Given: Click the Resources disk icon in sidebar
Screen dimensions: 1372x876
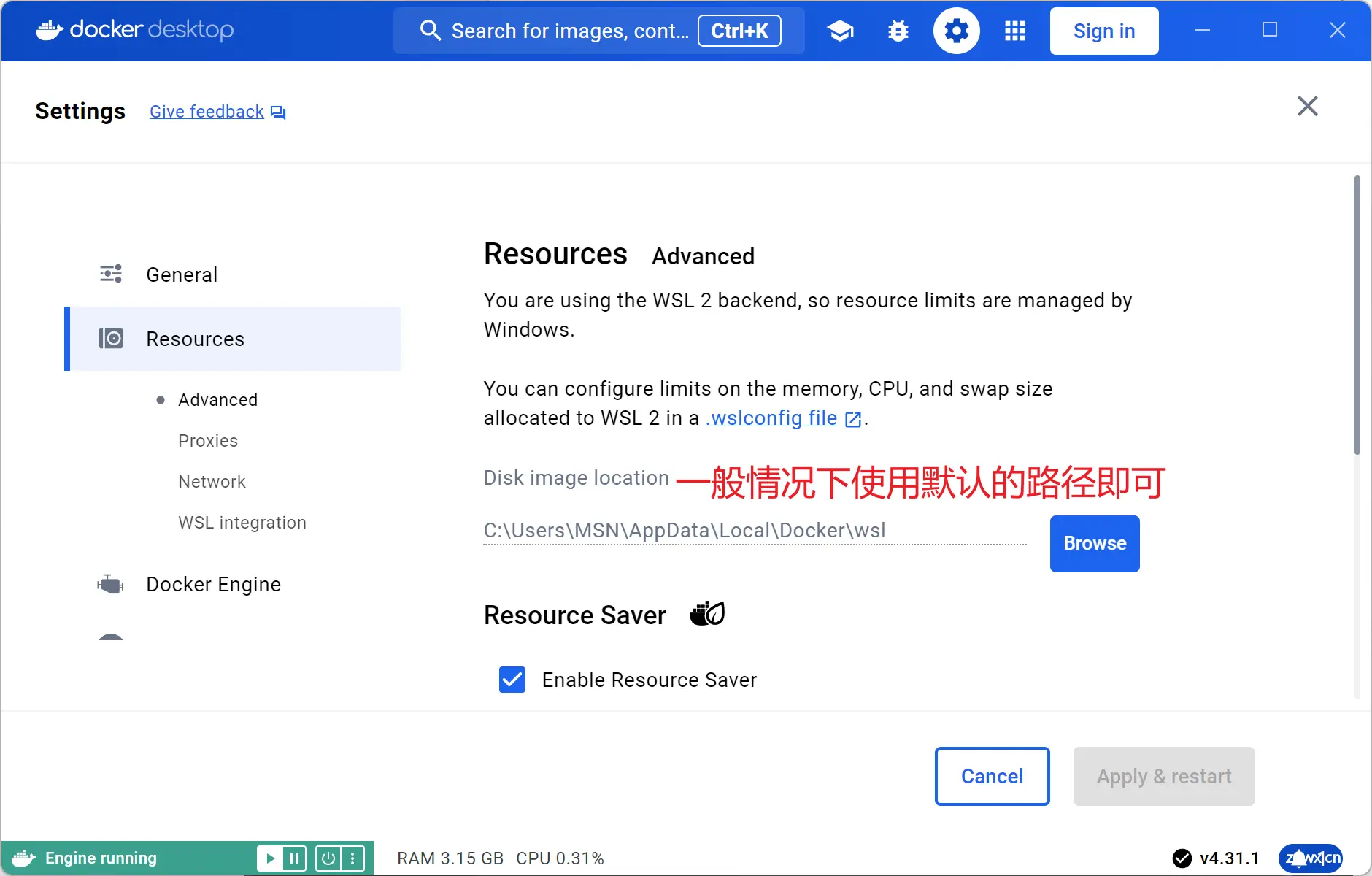Looking at the screenshot, I should [111, 338].
